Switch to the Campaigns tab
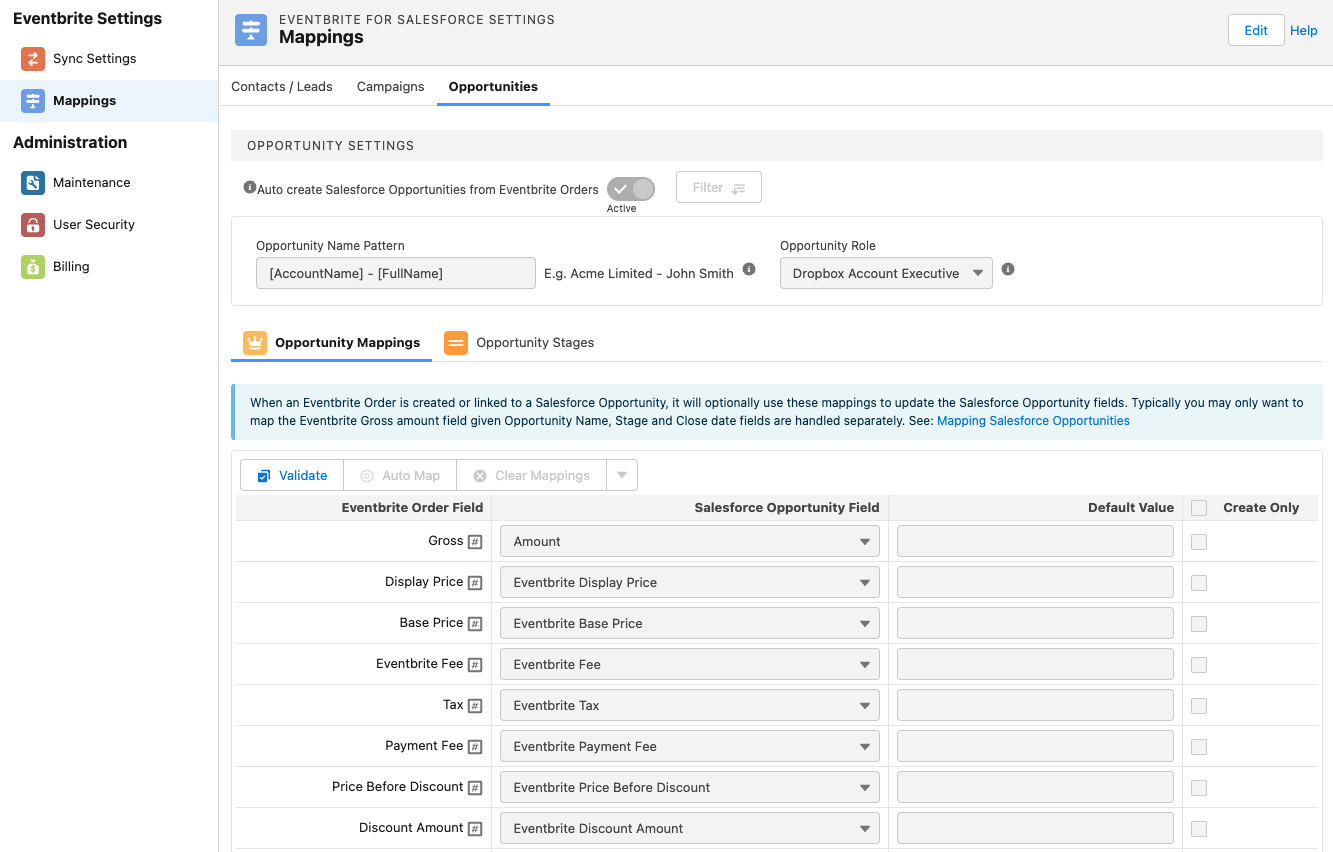Screen dimensions: 1333x852 pyautogui.click(x=391, y=87)
